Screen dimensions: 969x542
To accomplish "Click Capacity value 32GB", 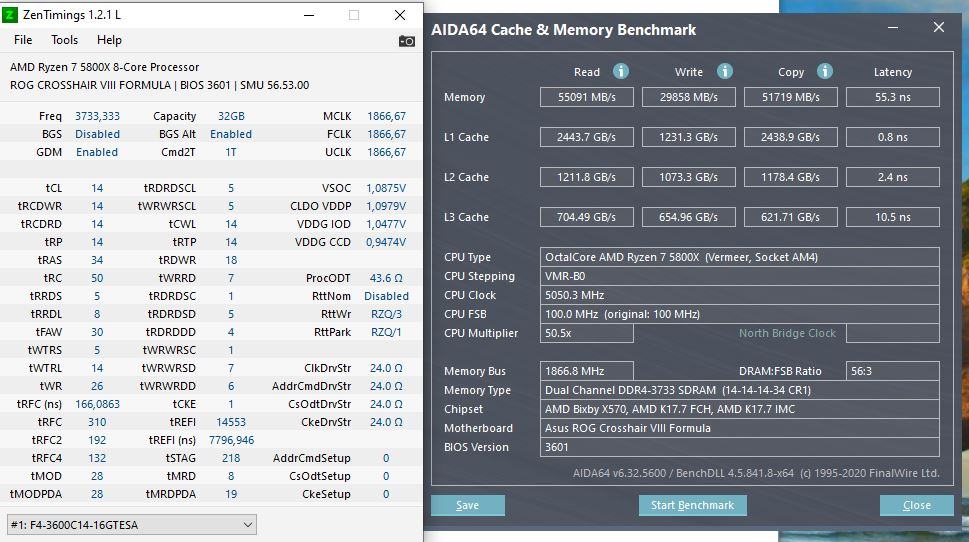I will coord(231,116).
